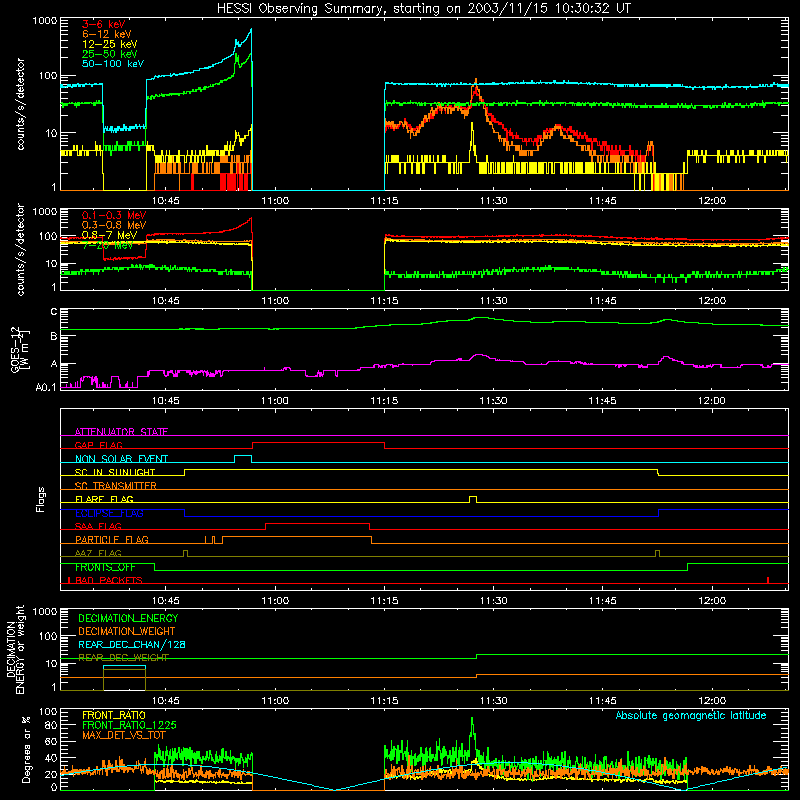Image resolution: width=800 pixels, height=800 pixels.
Task: Click the FLARE_FLAG pulse near 11:28
Action: pos(473,499)
